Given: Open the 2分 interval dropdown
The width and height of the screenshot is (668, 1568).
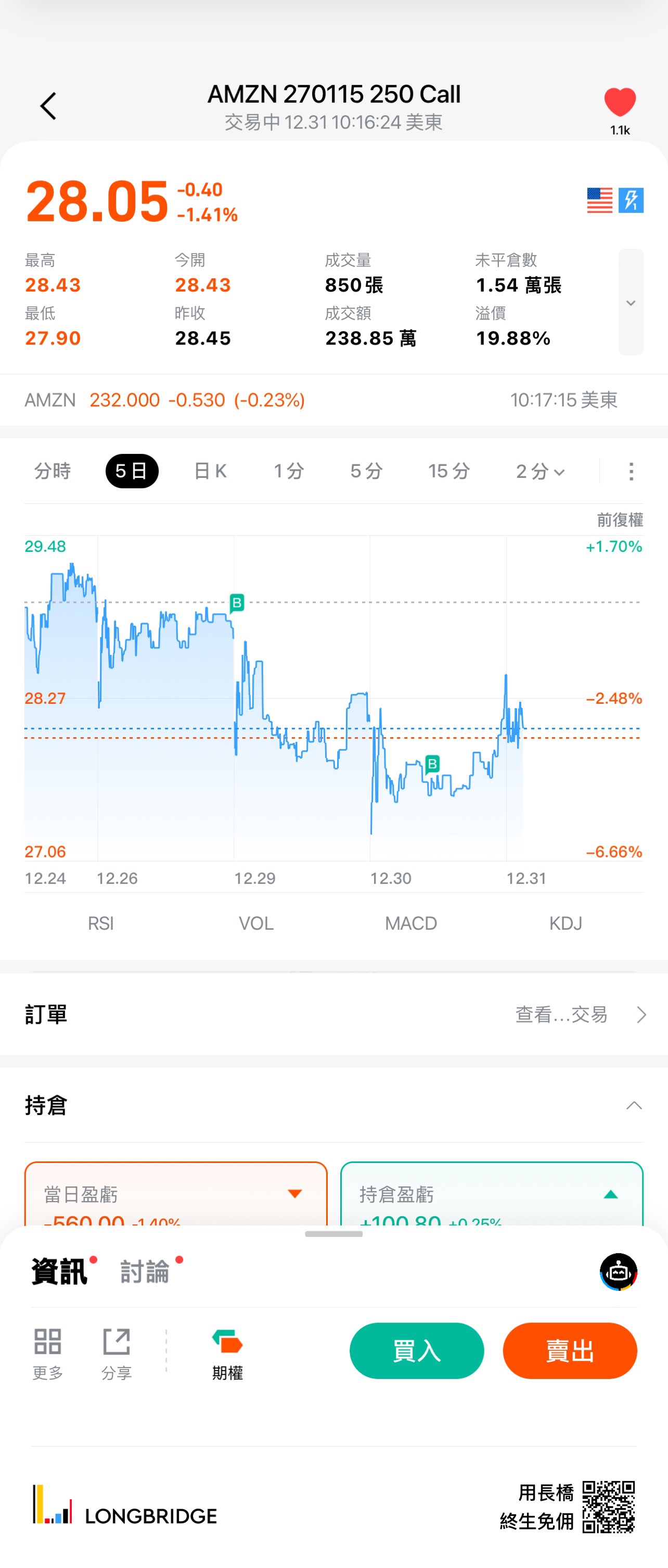Looking at the screenshot, I should point(540,471).
